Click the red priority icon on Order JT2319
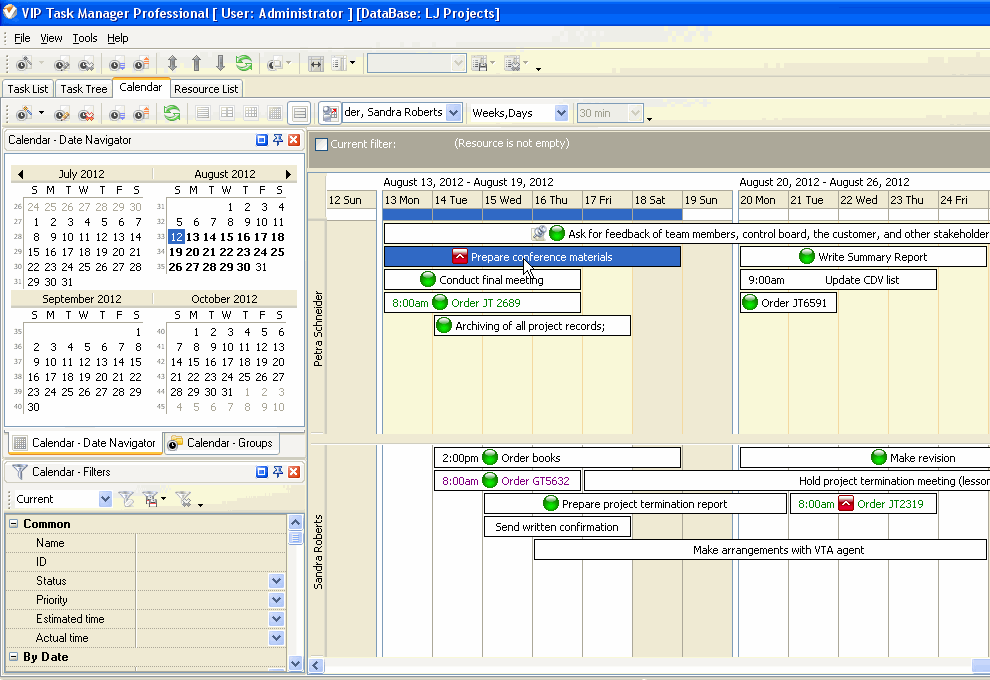 (x=846, y=504)
